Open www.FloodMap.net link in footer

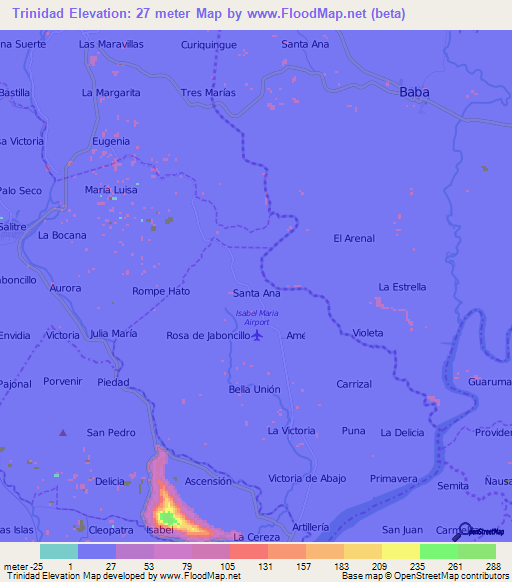(x=200, y=576)
